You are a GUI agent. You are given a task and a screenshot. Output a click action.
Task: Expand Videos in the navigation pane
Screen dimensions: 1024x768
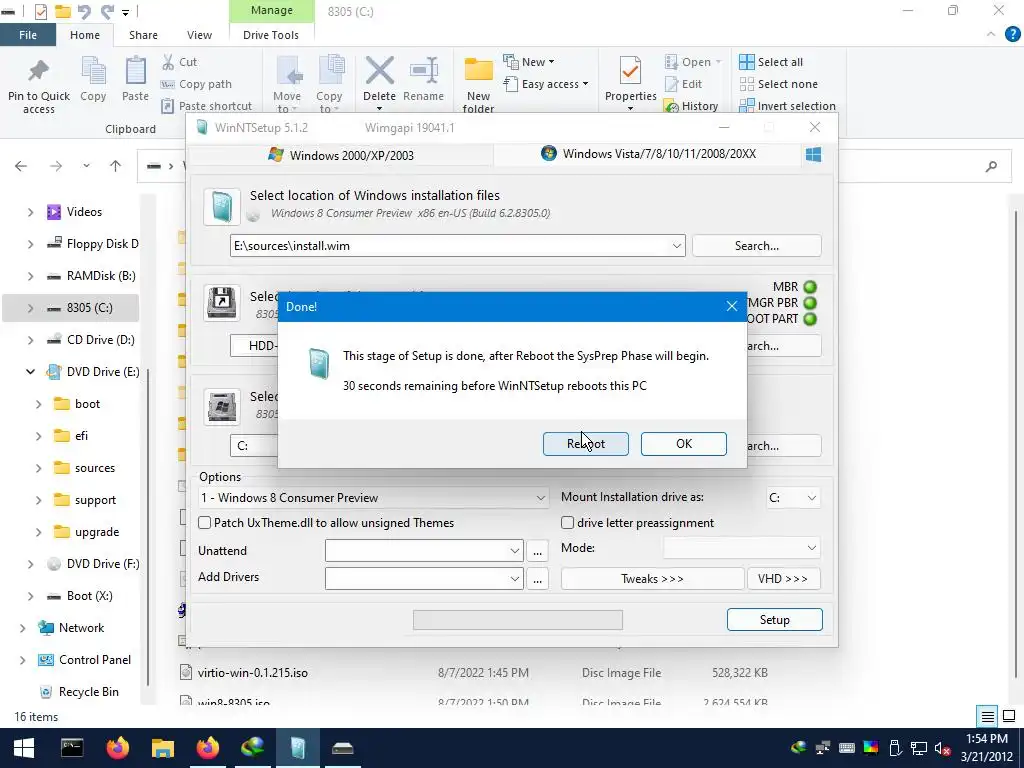pos(30,212)
